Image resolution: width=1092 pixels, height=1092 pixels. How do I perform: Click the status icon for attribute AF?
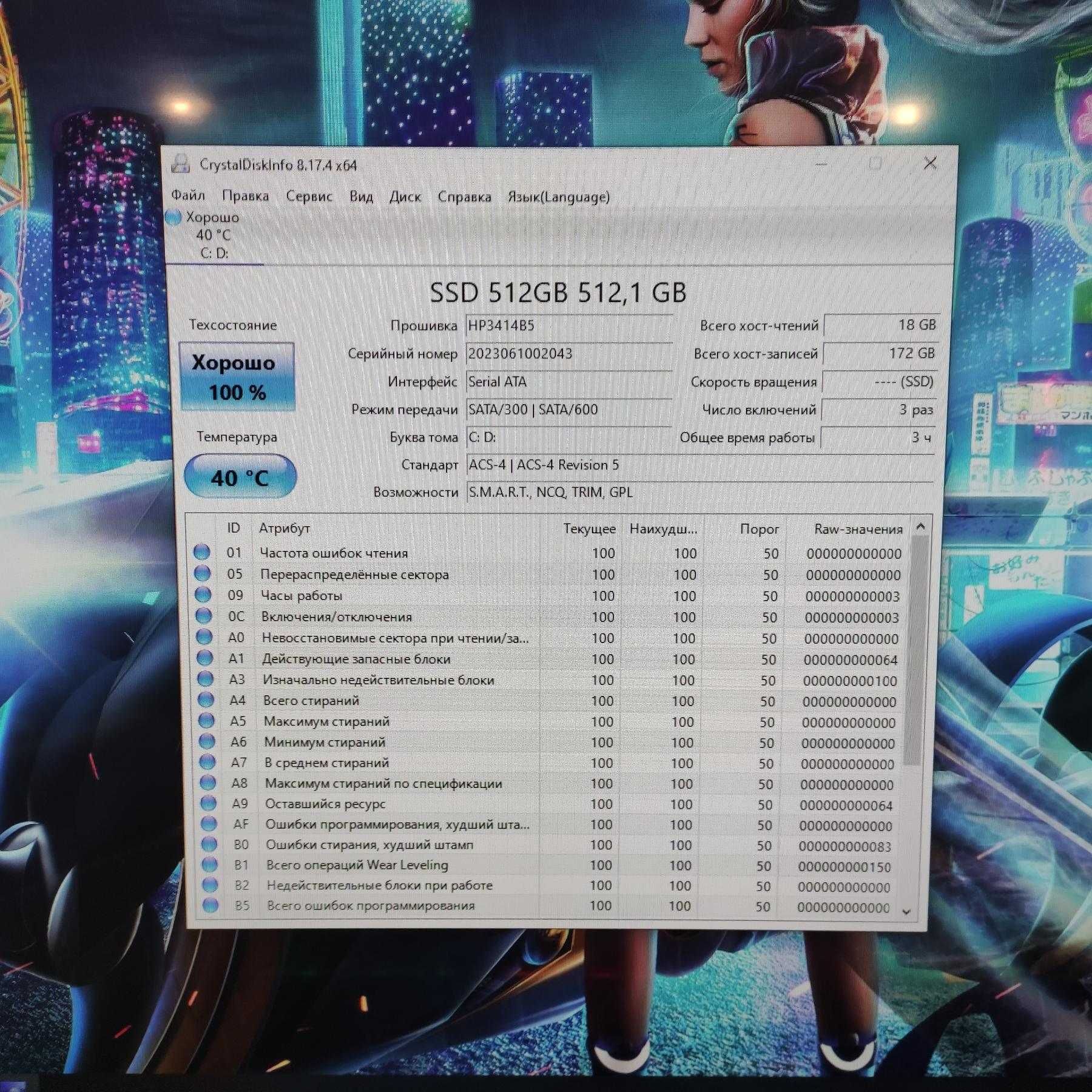[209, 823]
